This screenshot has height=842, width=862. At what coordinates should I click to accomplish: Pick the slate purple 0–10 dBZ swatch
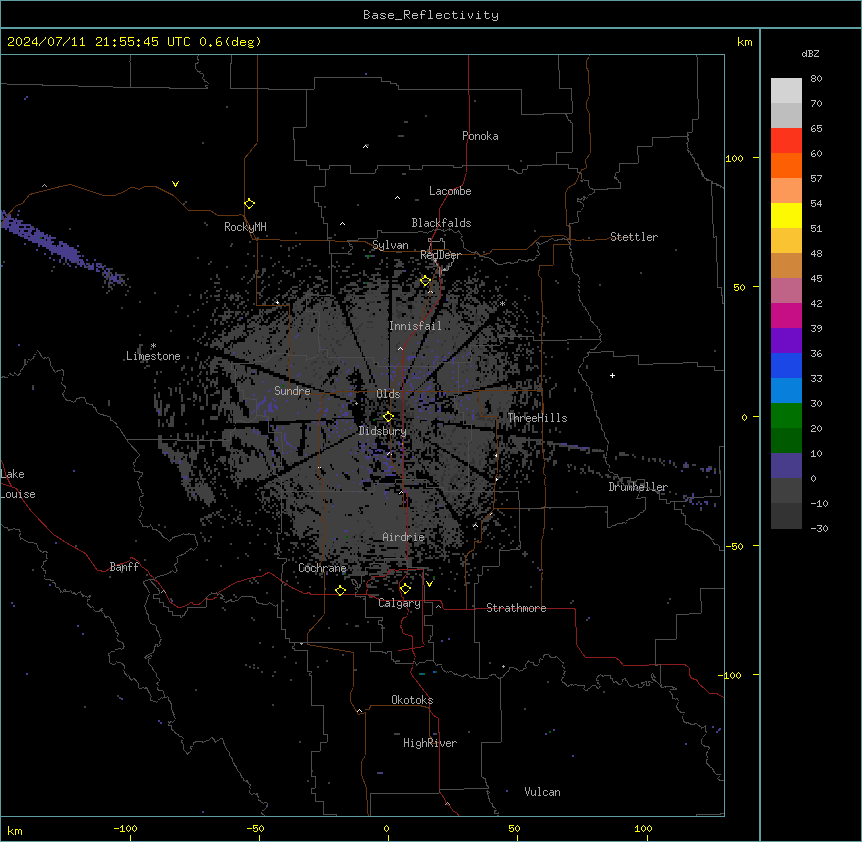point(786,466)
